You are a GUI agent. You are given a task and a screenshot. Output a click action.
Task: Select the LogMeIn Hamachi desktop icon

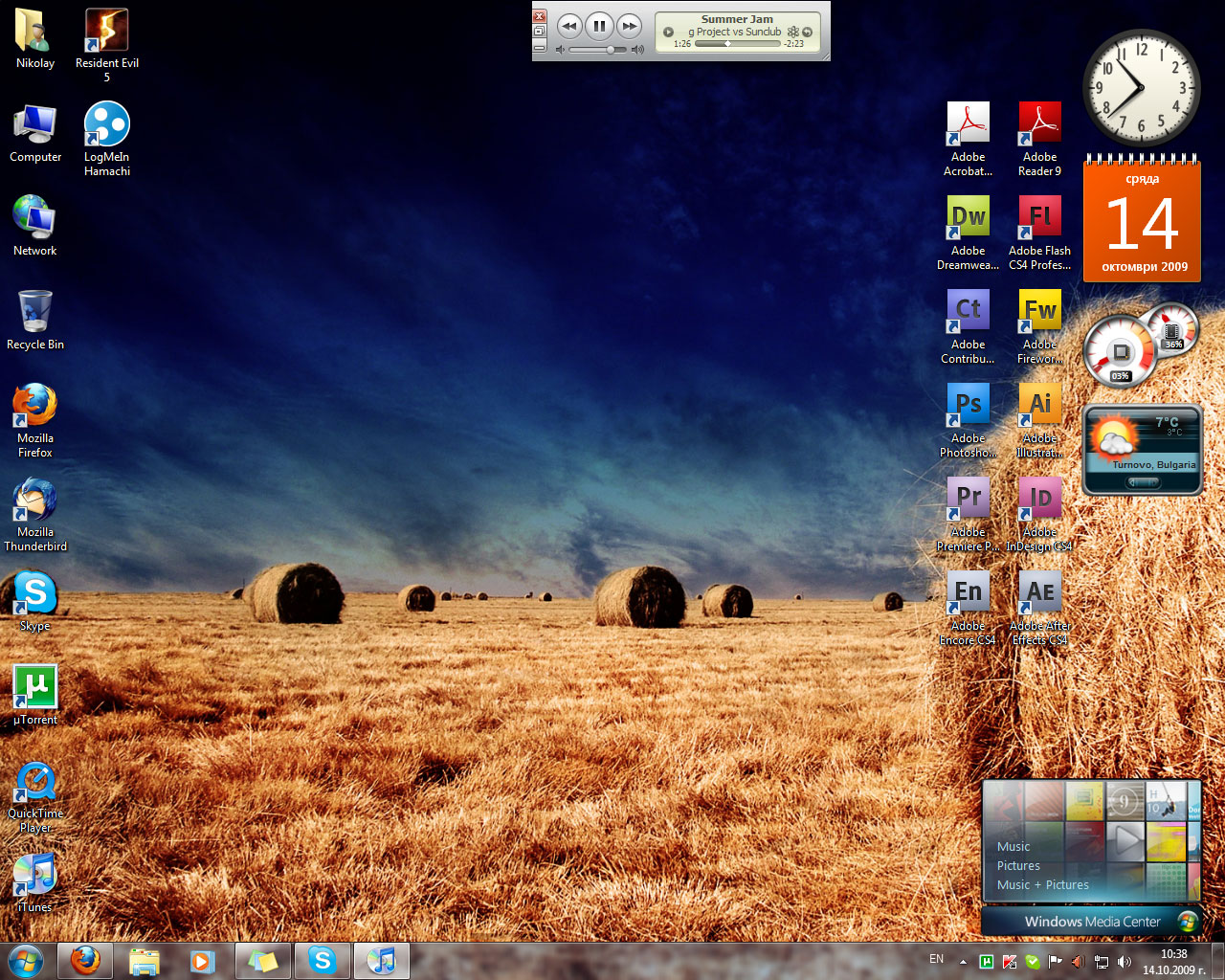coord(106,125)
